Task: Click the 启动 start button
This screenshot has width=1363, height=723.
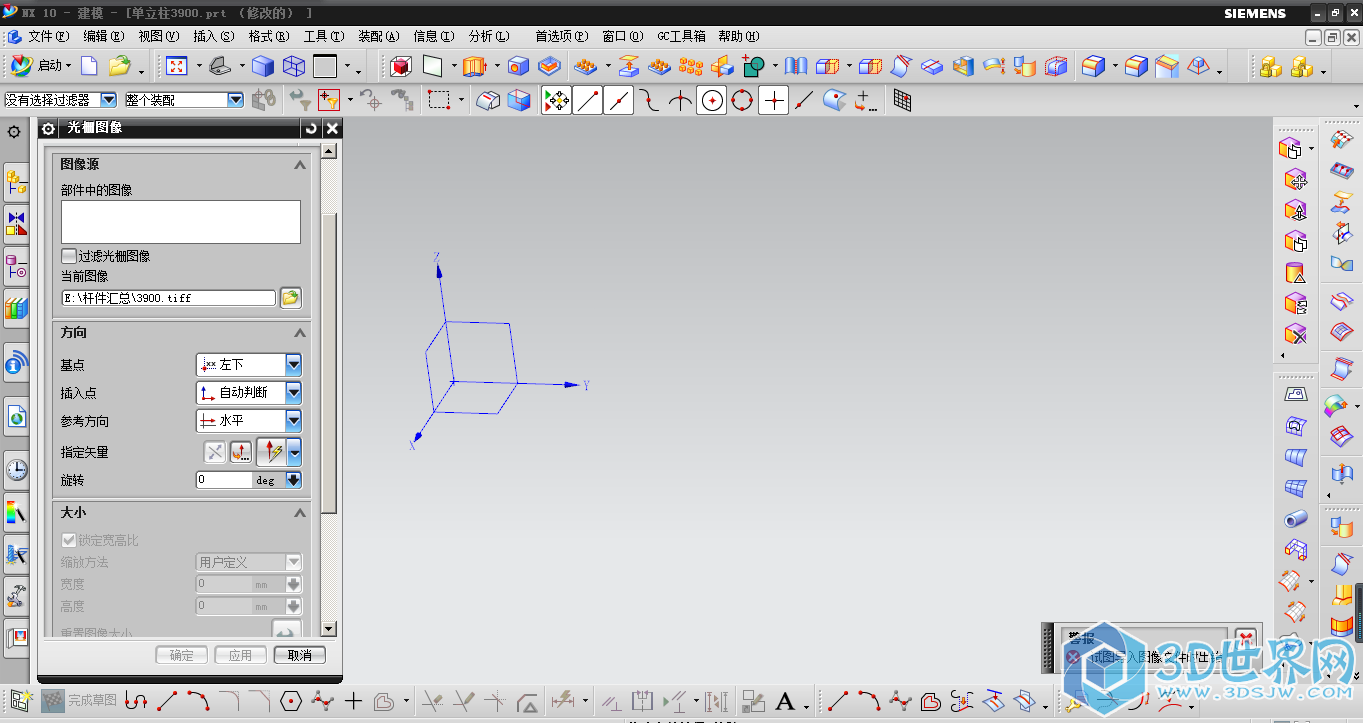Action: pos(41,67)
